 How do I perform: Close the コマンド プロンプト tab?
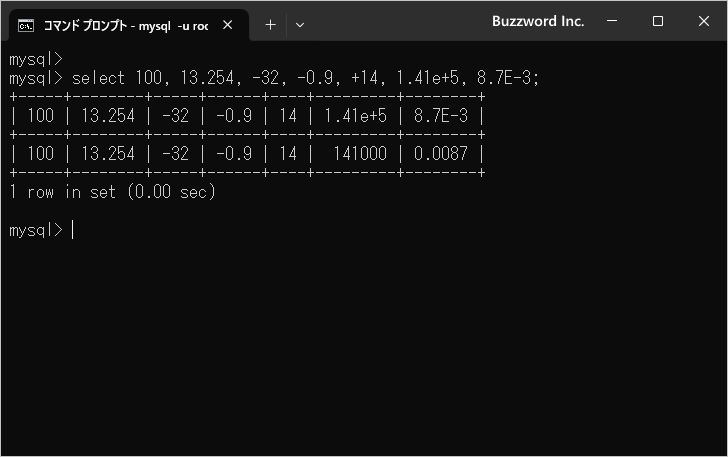229,25
